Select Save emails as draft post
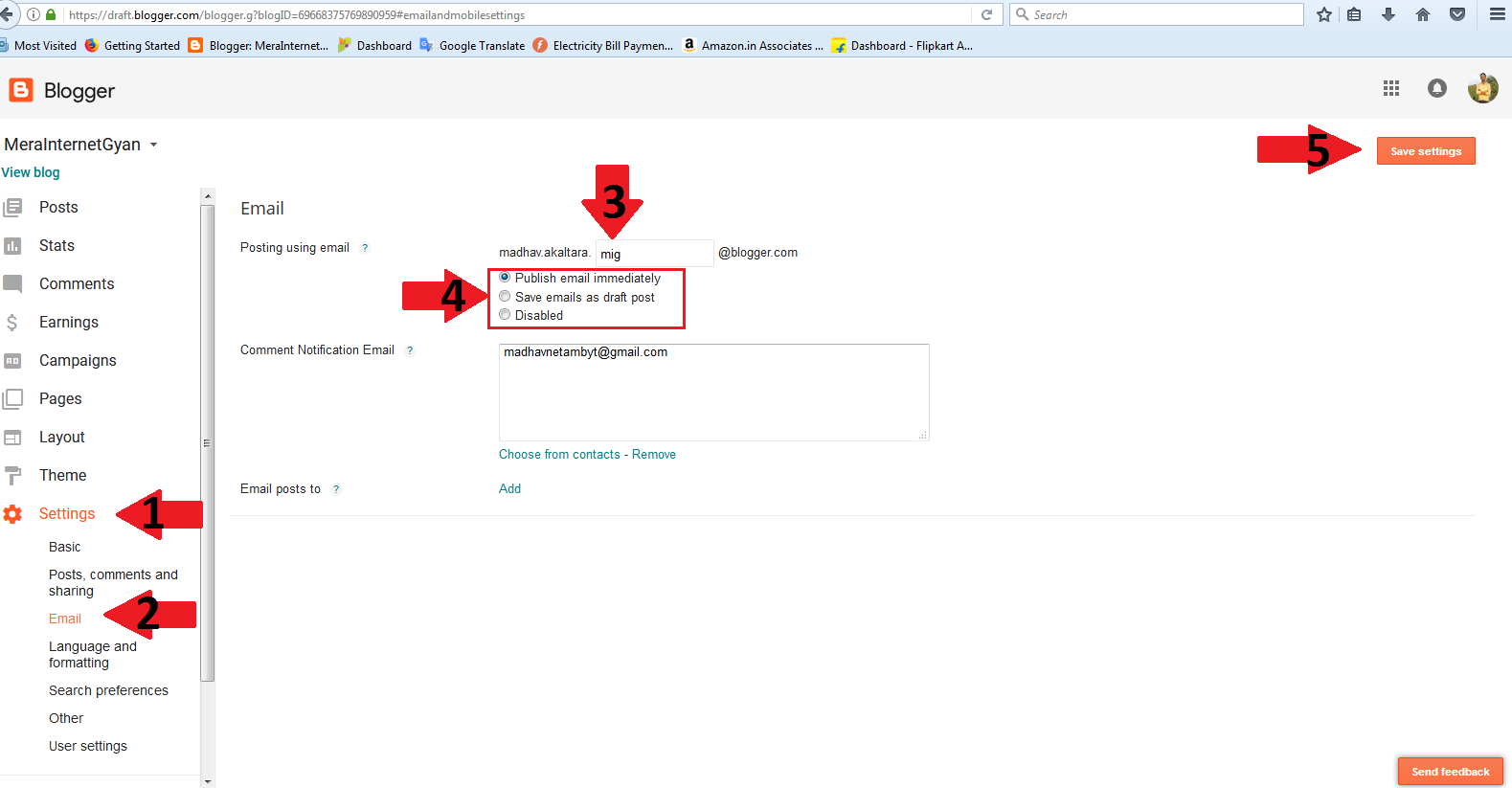 [505, 297]
